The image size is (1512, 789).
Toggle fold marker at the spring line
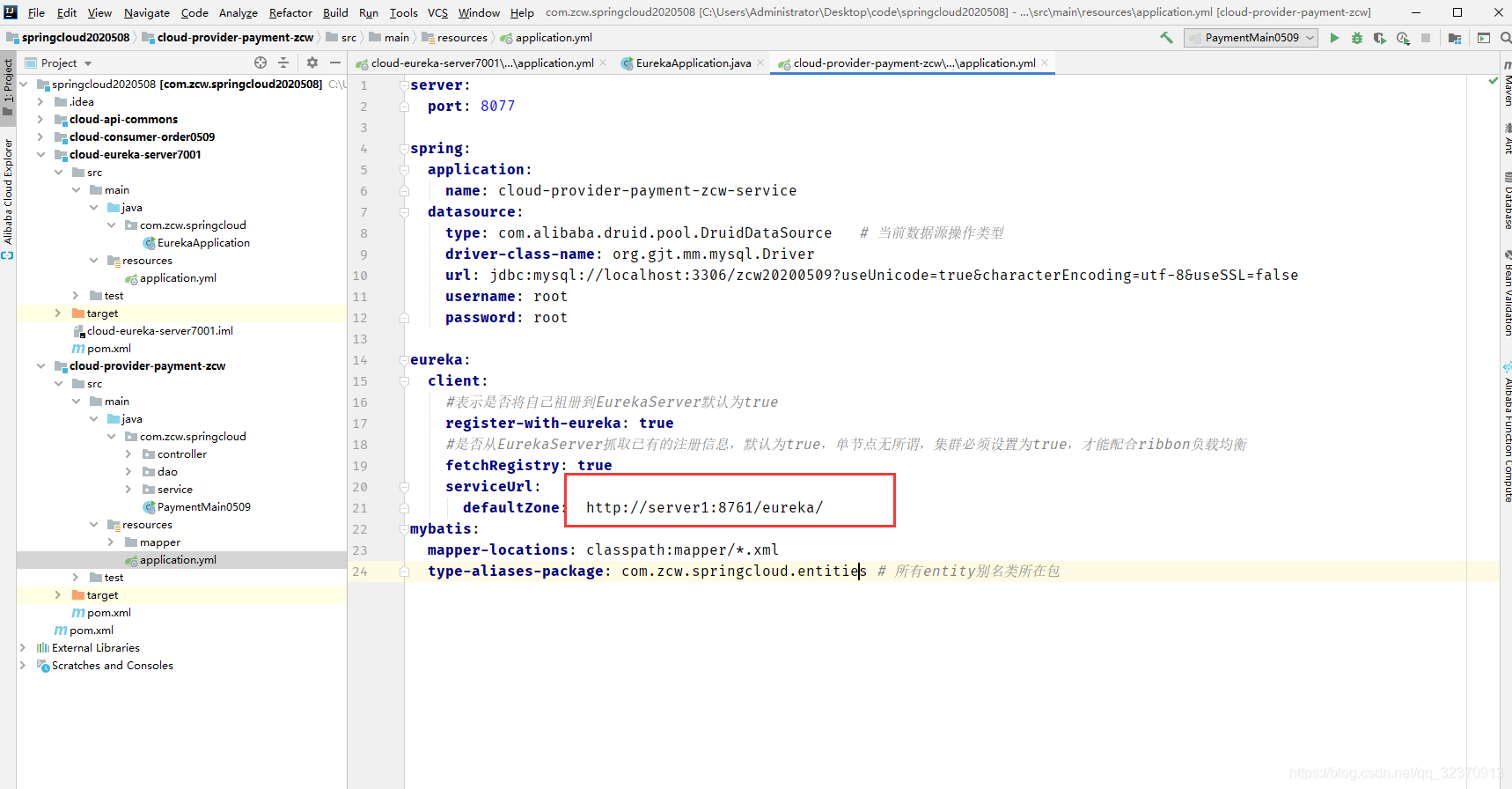pos(404,149)
